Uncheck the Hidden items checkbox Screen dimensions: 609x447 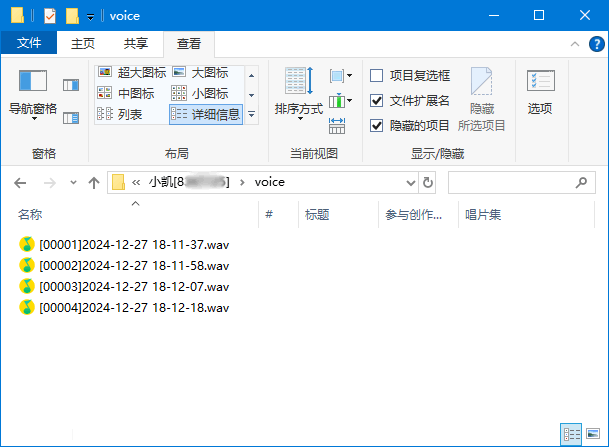377,125
